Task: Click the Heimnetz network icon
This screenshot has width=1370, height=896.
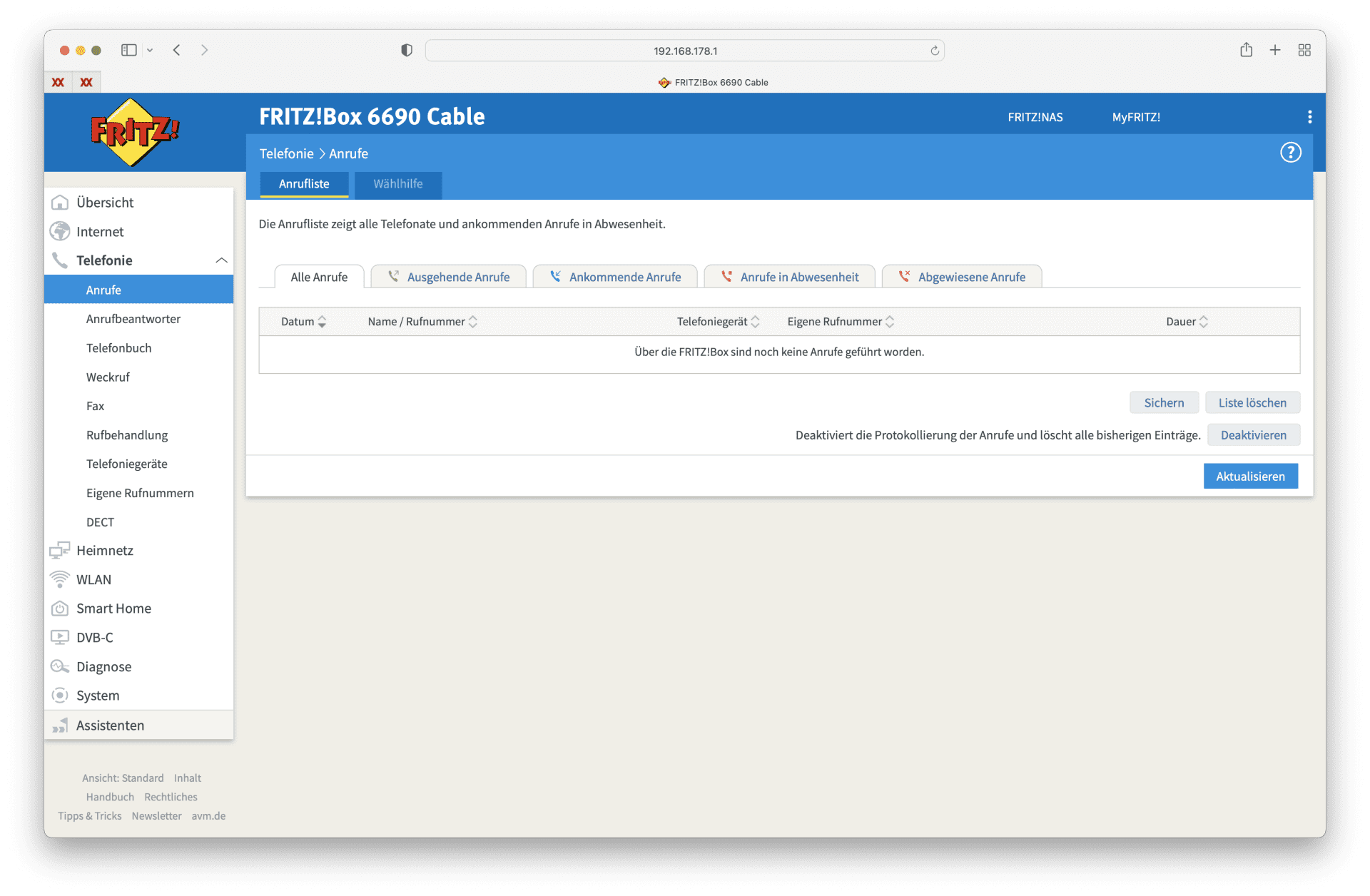Action: [60, 550]
